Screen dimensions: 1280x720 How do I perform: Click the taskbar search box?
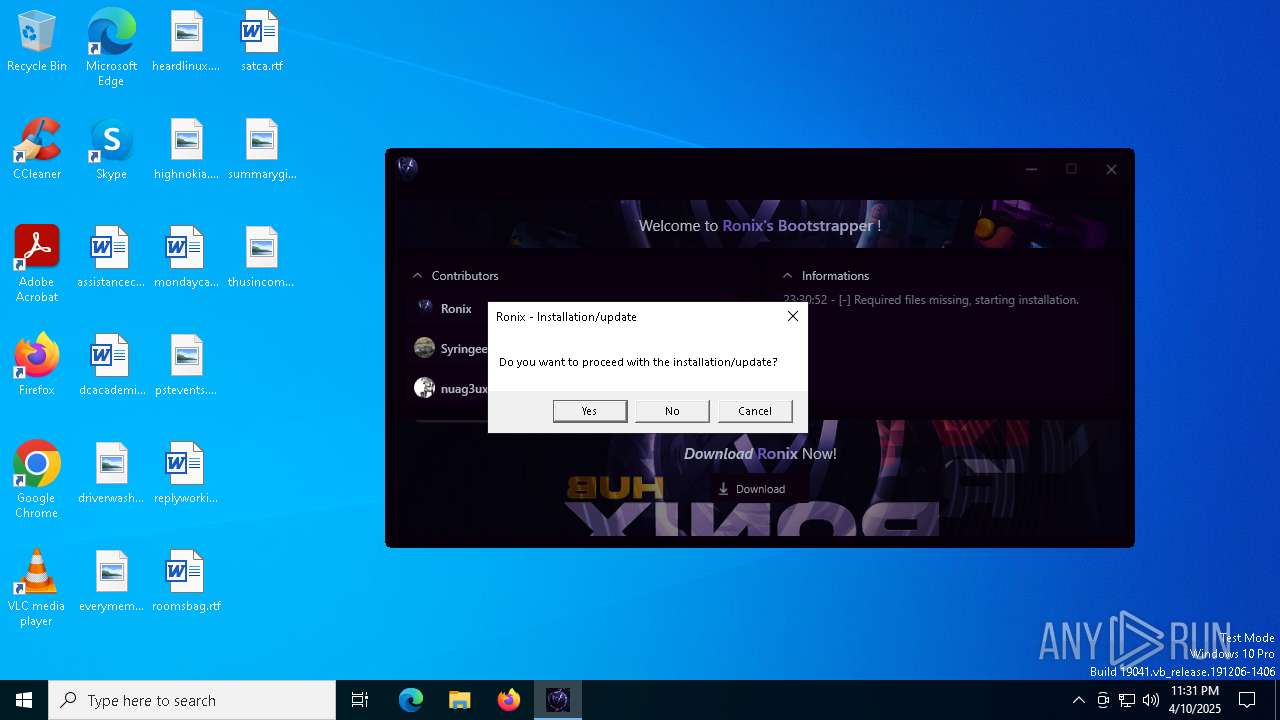(x=192, y=700)
